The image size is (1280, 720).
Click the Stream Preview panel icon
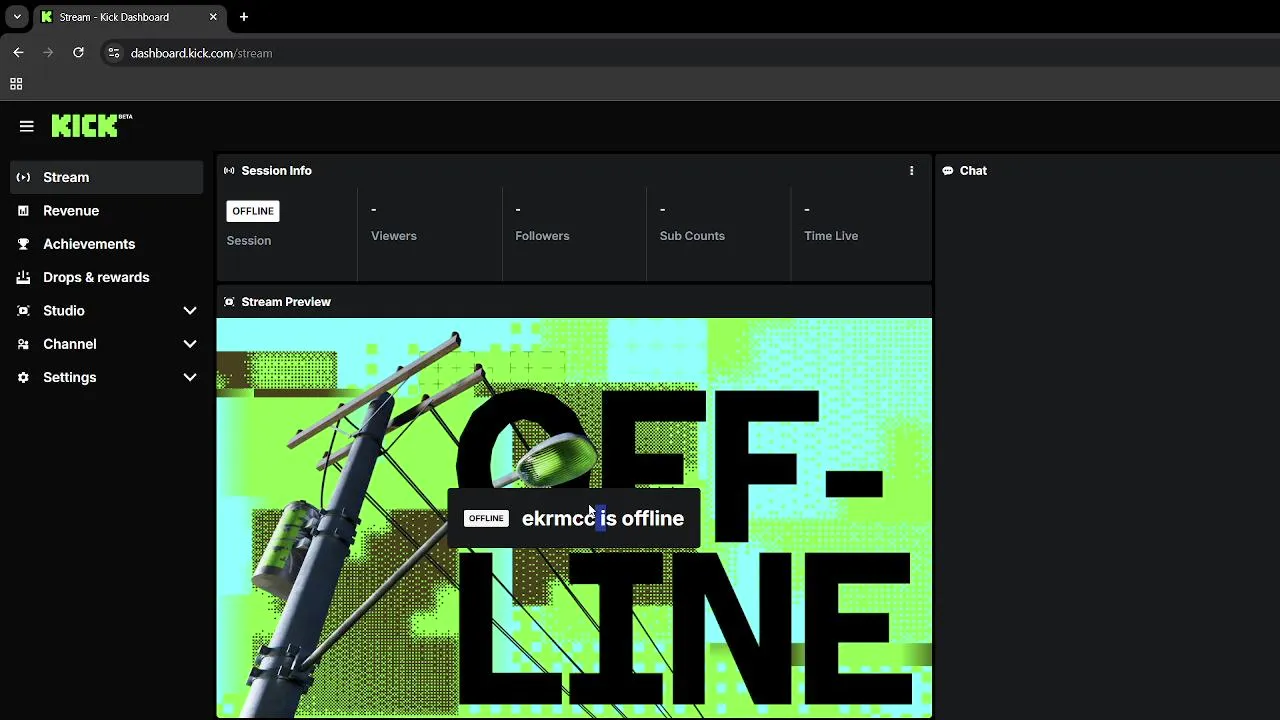[229, 302]
